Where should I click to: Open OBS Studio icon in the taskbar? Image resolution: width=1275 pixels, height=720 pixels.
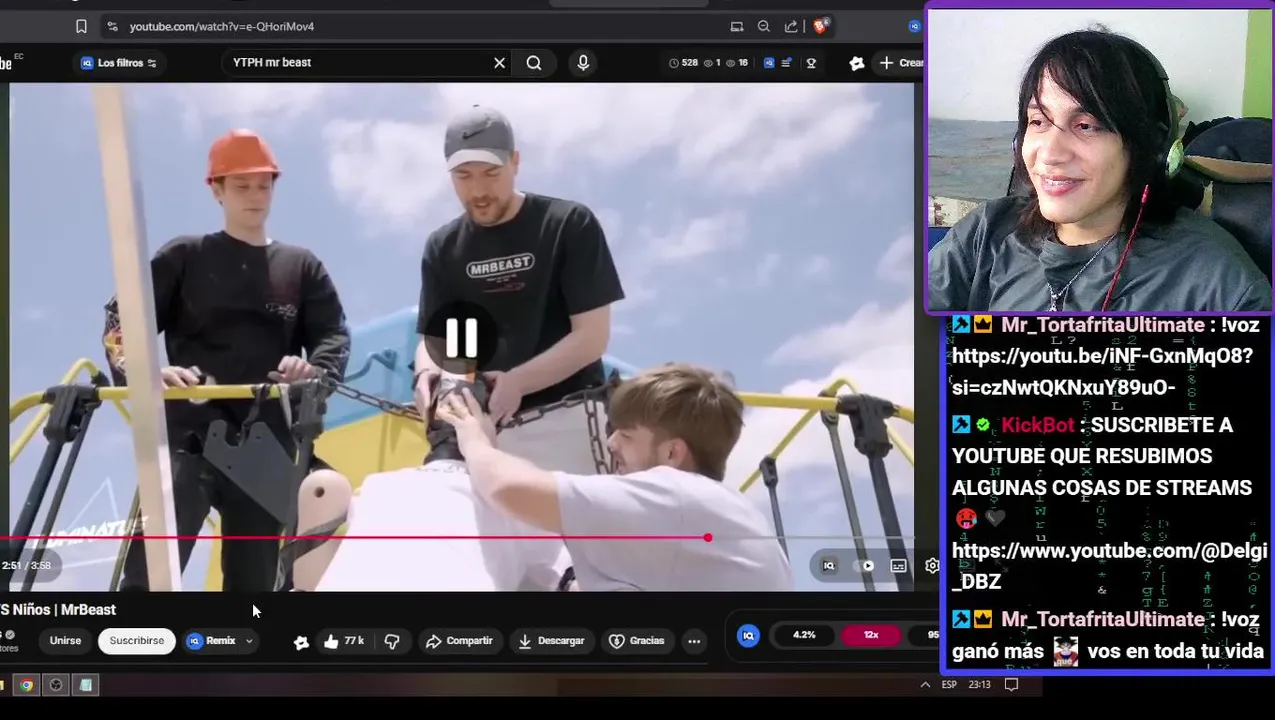tap(56, 685)
